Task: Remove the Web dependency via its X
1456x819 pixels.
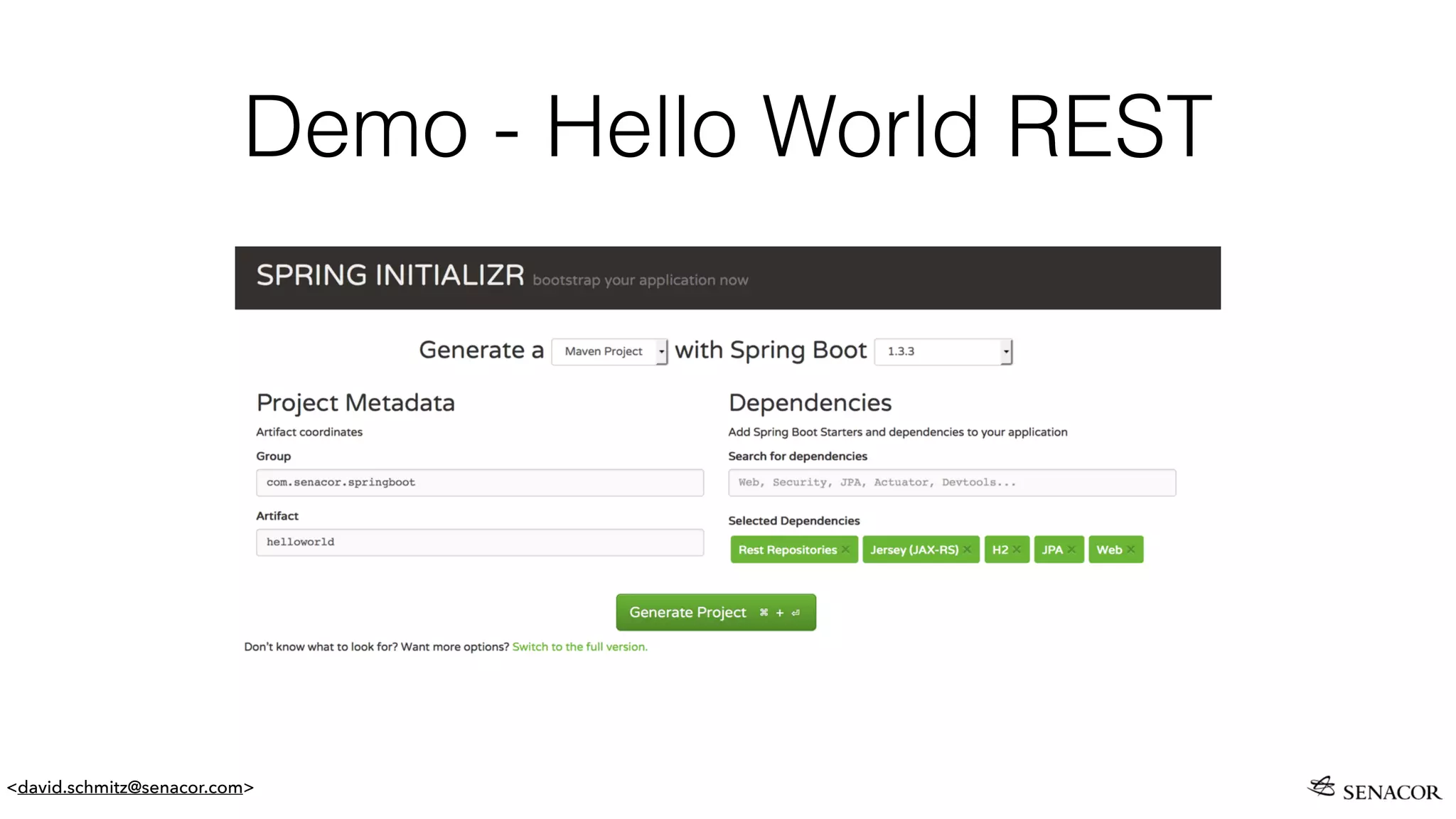Action: click(x=1130, y=550)
